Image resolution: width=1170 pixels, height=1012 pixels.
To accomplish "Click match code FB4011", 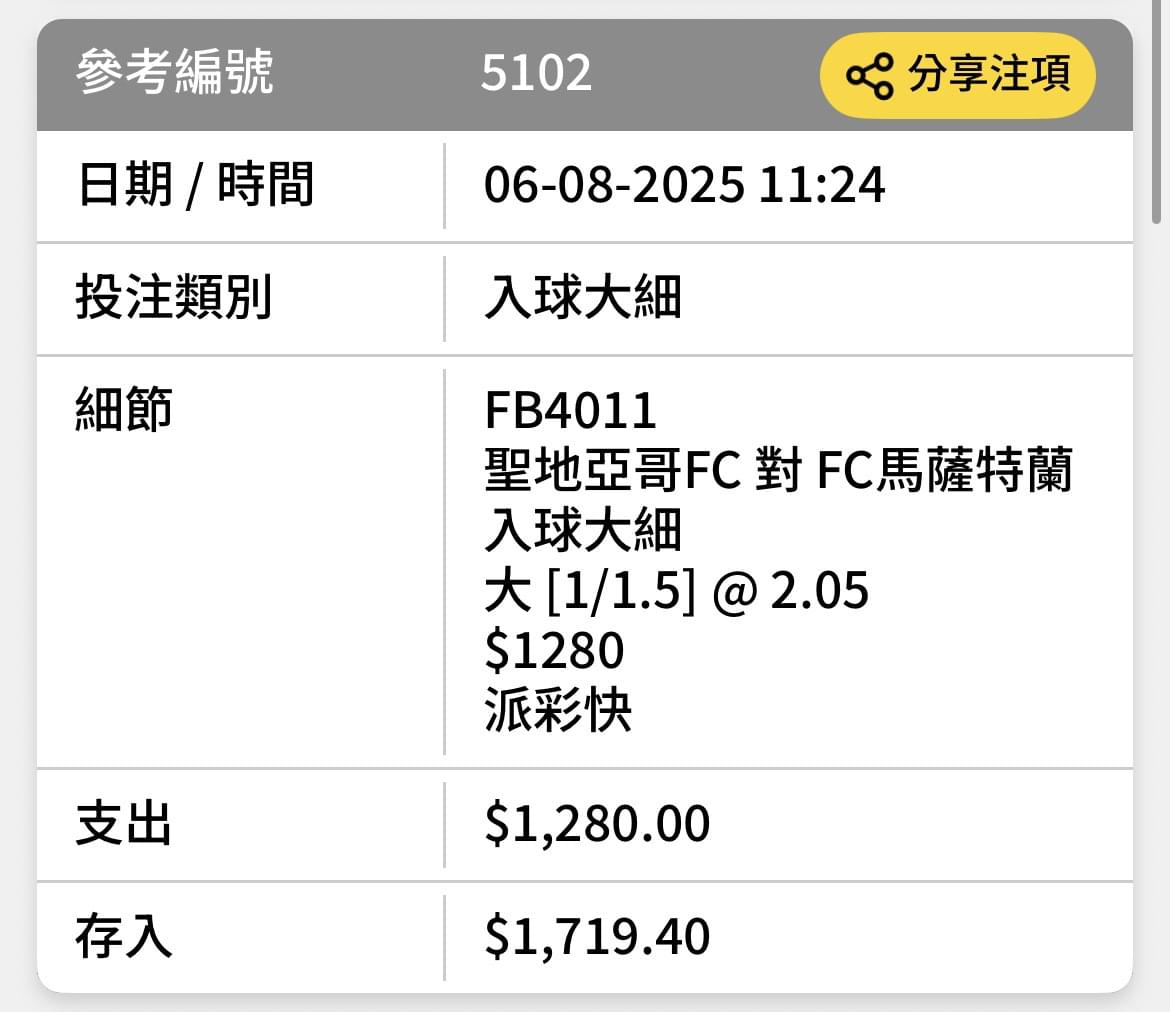I will click(x=570, y=410).
